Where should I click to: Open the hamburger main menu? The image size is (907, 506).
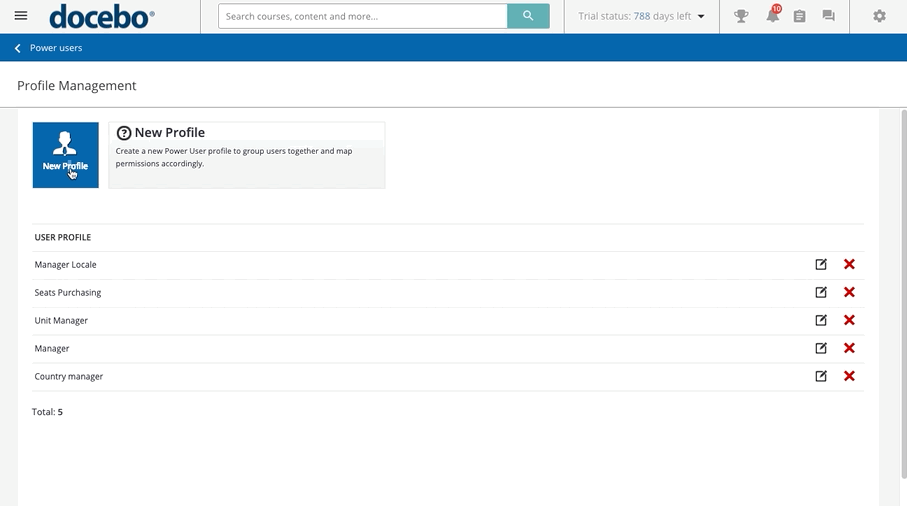coord(21,16)
